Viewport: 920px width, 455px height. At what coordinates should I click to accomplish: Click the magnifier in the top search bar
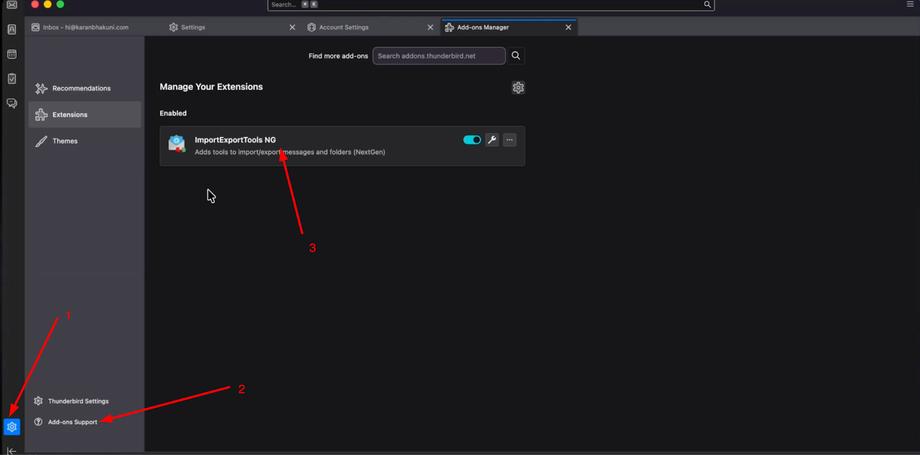pos(708,4)
